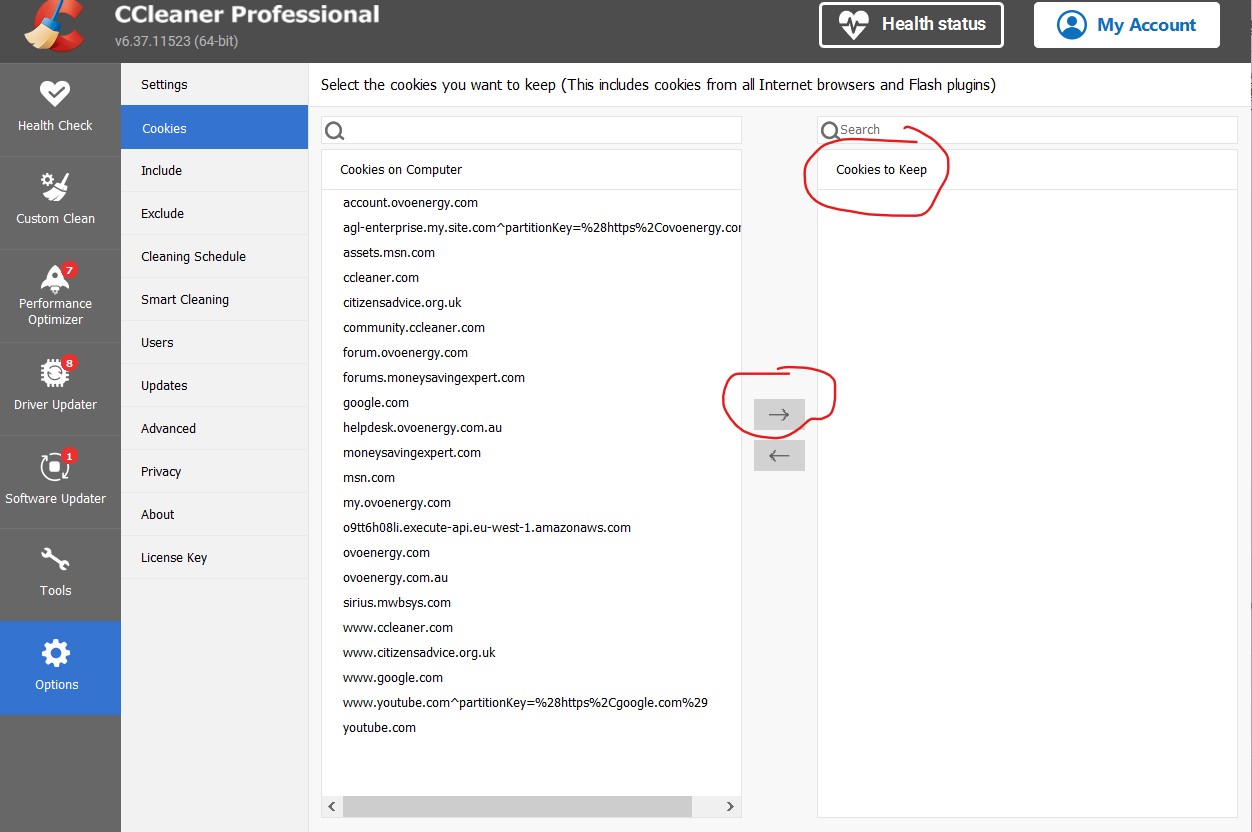Click the scrollbar right arrow in cookie list
Viewport: 1252px width, 832px height.
click(x=730, y=806)
